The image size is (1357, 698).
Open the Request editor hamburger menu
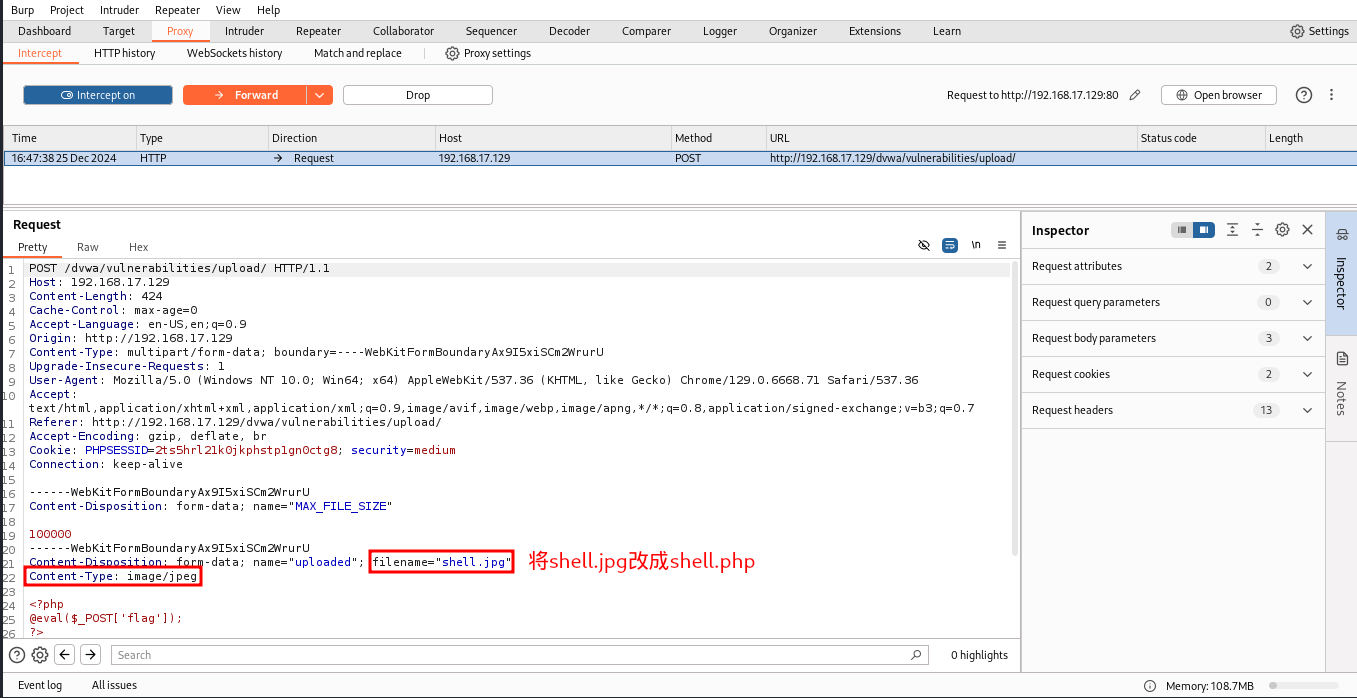point(1001,245)
